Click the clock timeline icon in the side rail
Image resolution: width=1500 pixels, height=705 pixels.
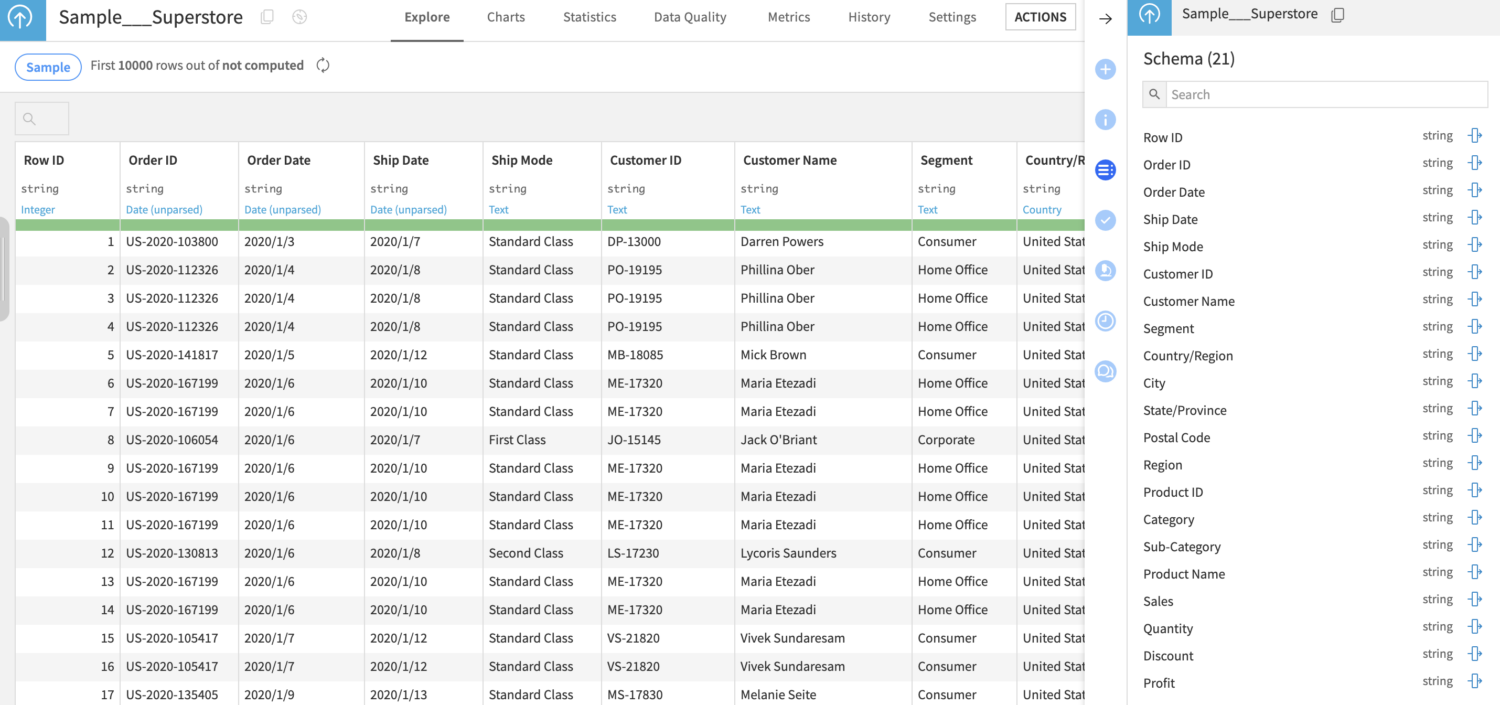pos(1105,321)
